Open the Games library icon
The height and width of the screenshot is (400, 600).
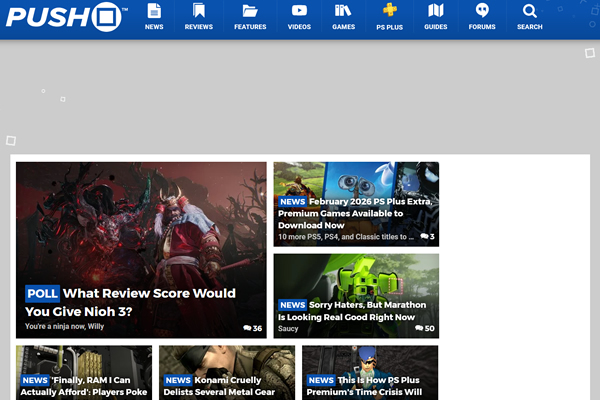click(343, 11)
